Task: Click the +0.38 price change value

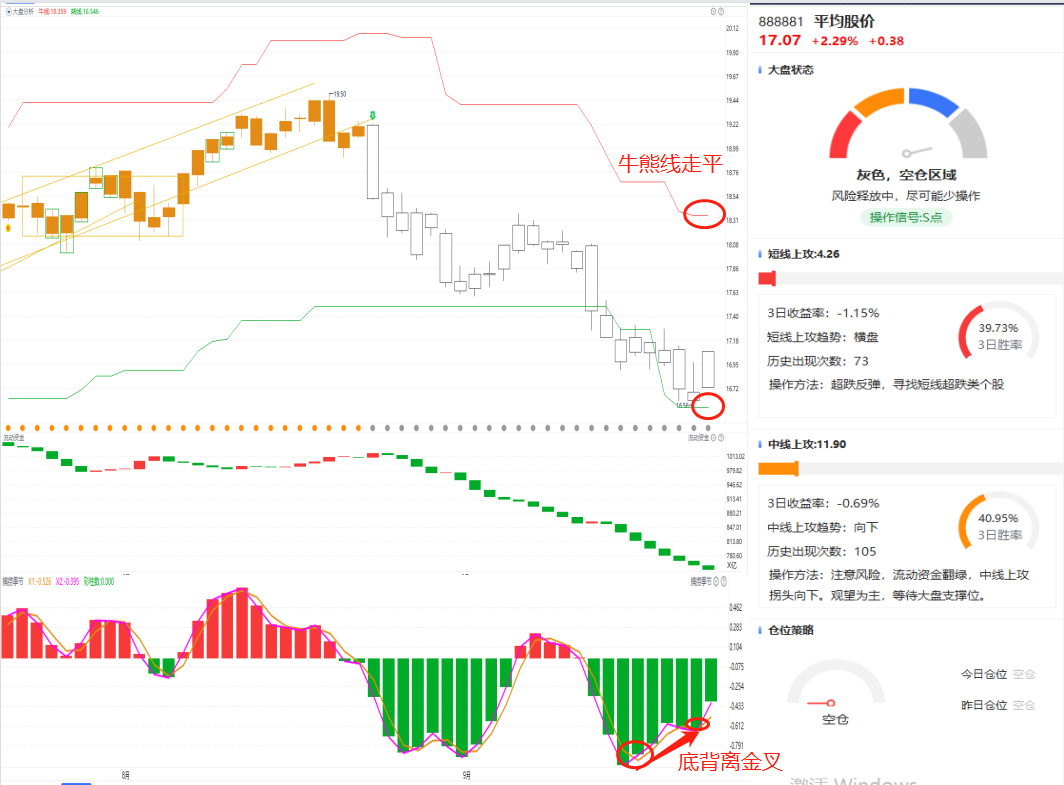Action: click(886, 41)
